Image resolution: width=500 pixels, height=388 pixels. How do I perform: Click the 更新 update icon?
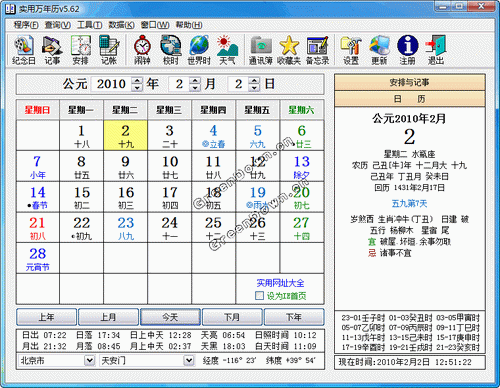(379, 50)
